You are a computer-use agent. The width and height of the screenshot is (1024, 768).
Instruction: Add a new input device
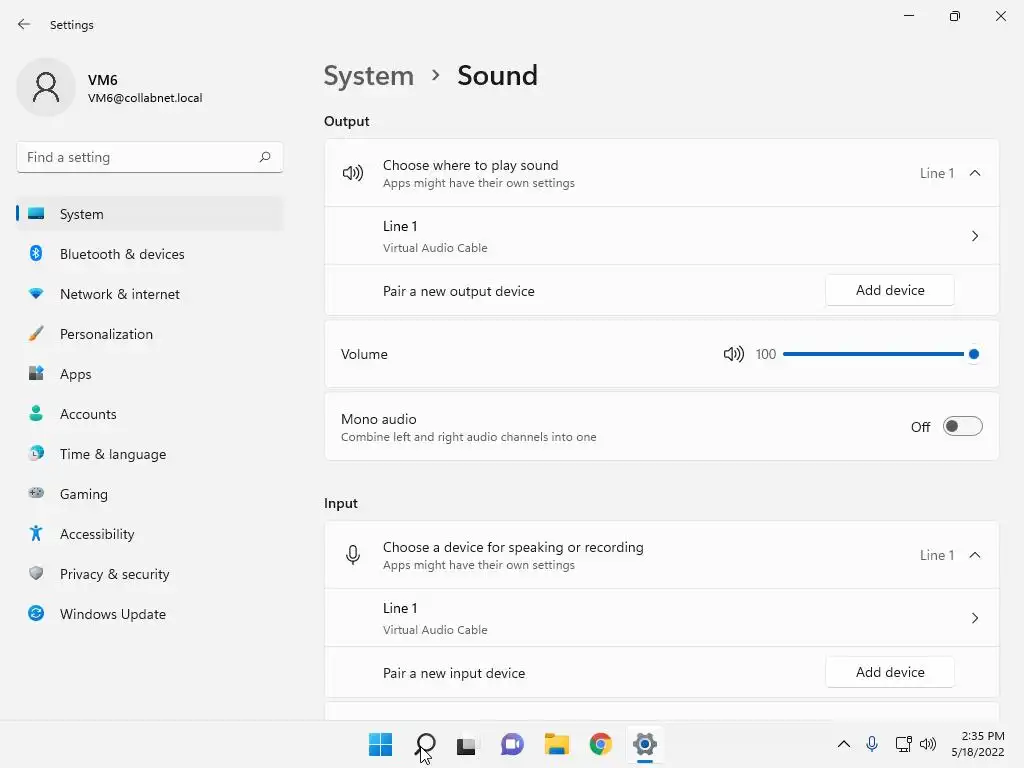point(890,672)
